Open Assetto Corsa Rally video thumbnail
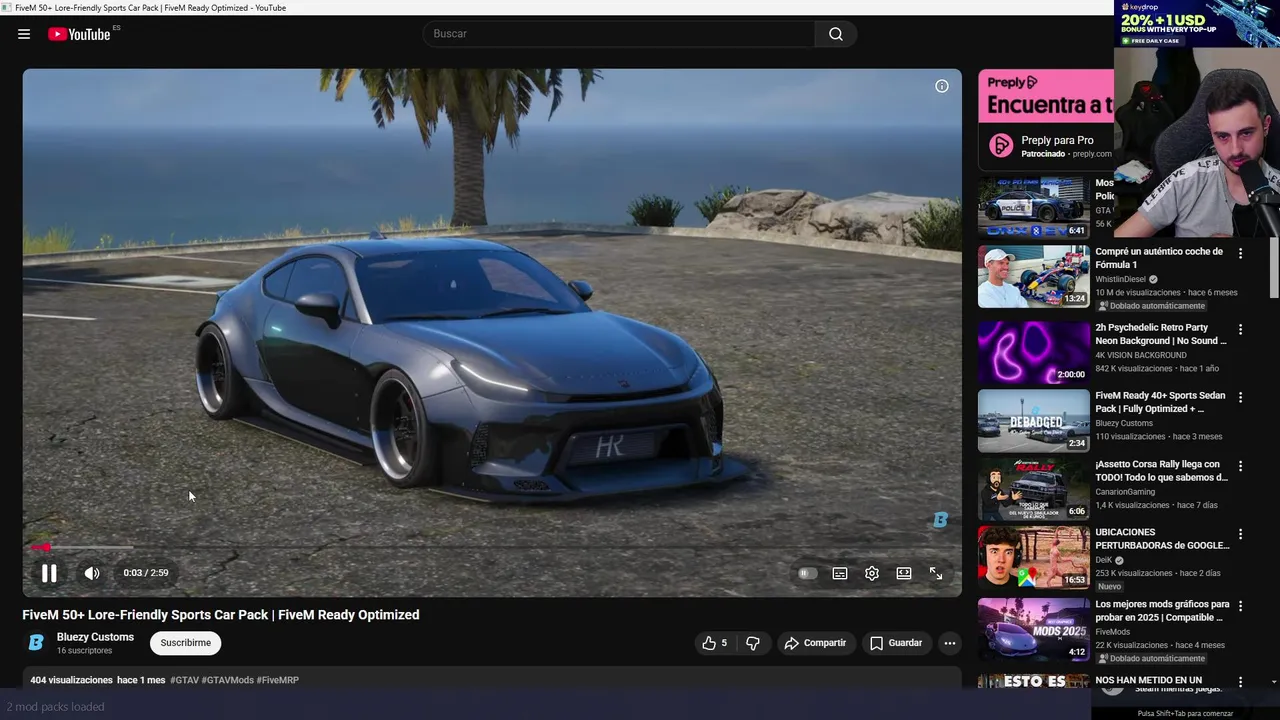Screen dimensions: 1280x720 (x=1033, y=489)
